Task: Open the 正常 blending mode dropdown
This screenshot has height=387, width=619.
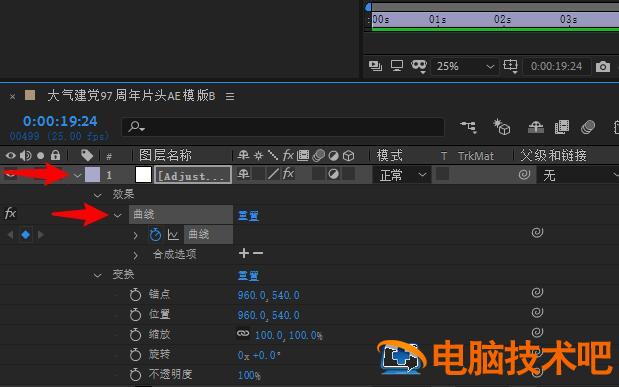Action: point(401,175)
